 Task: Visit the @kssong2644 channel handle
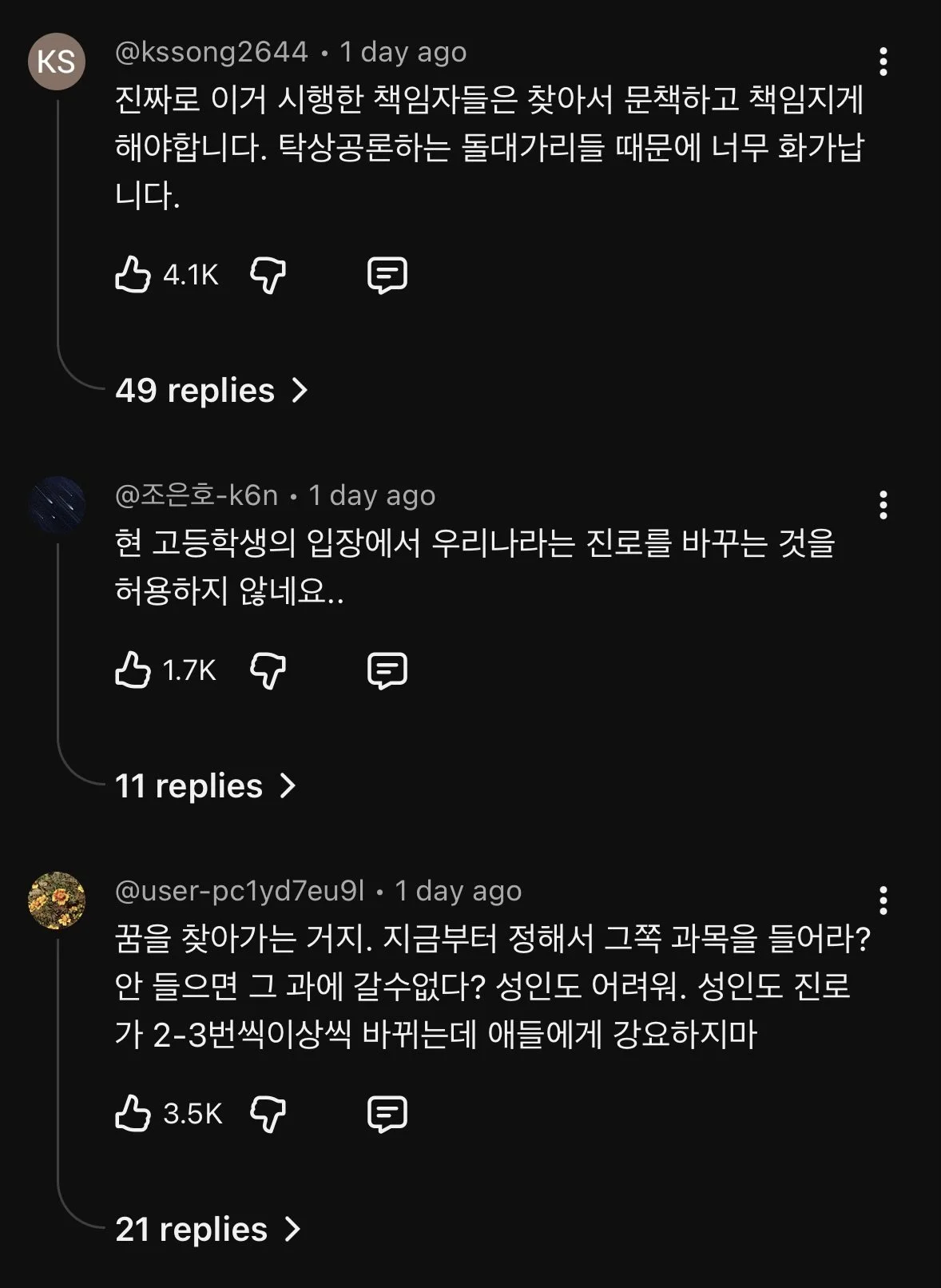(x=212, y=52)
